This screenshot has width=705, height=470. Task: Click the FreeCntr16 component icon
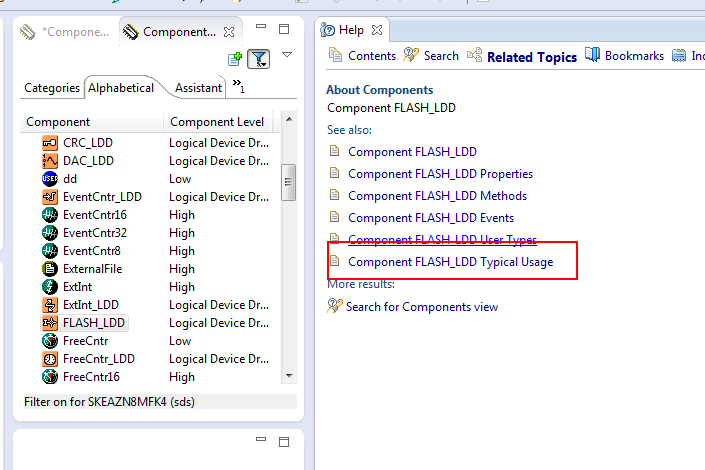coord(50,377)
